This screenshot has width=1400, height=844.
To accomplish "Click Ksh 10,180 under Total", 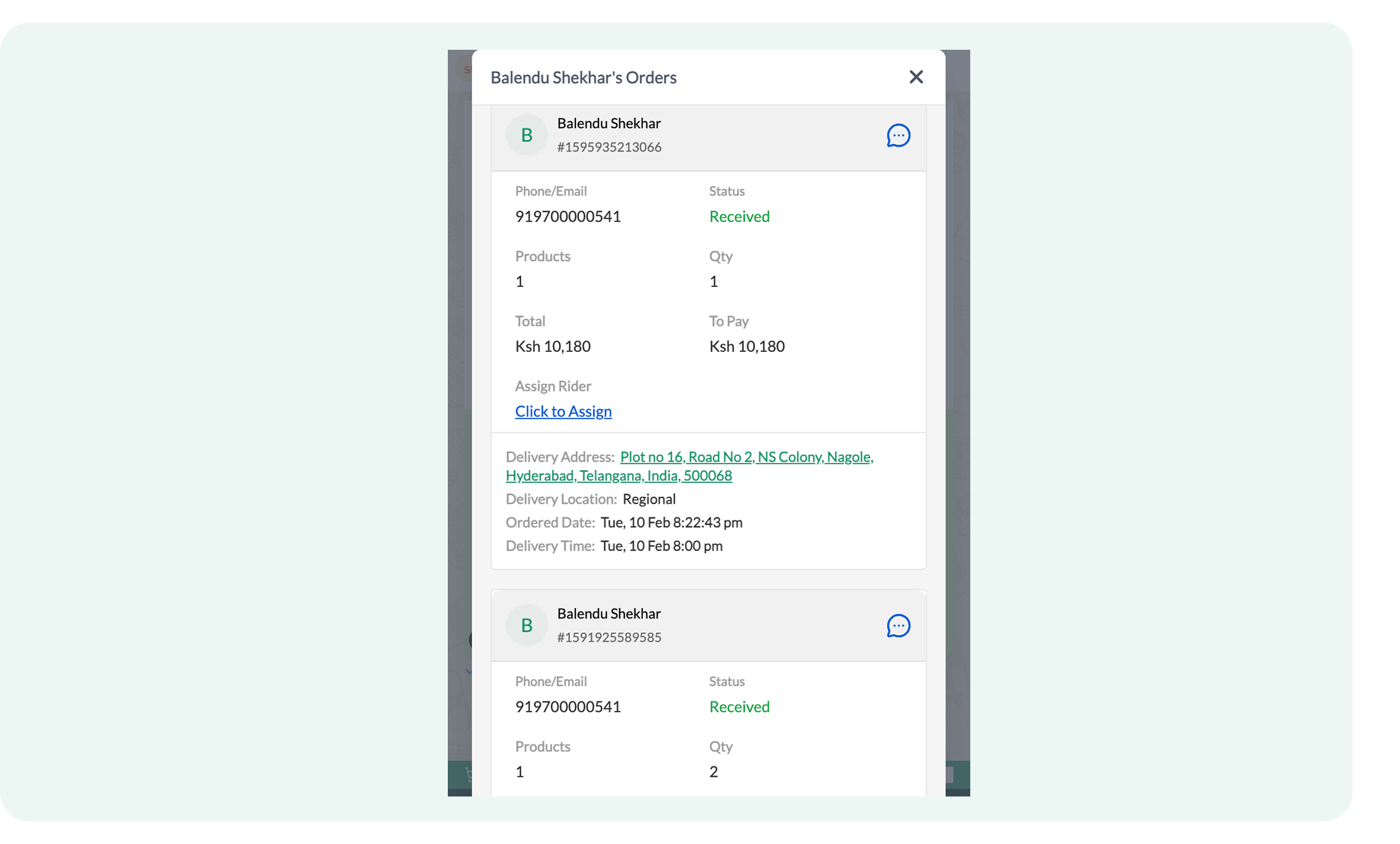I will (552, 347).
